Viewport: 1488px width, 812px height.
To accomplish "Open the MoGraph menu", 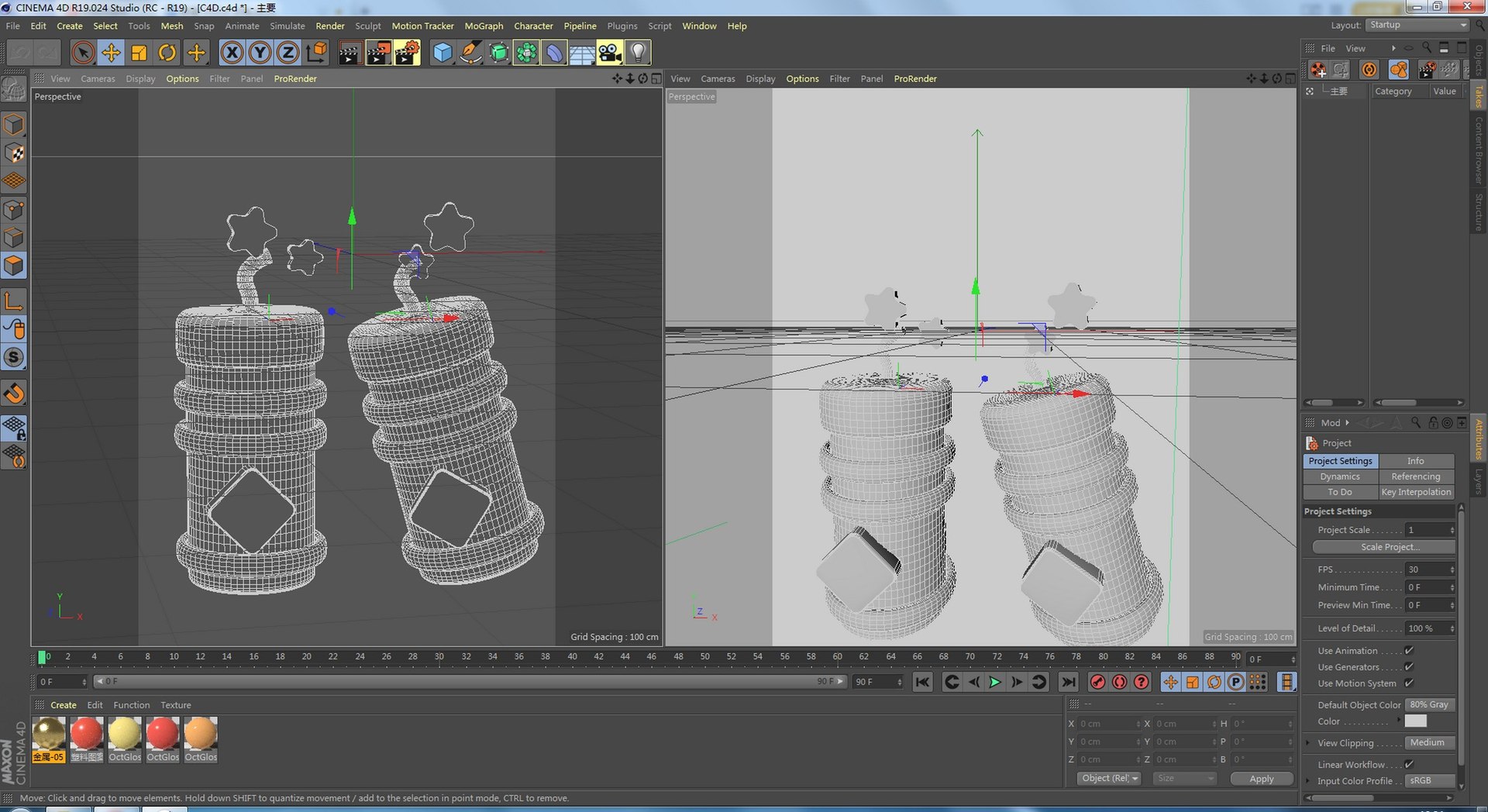I will pos(484,26).
